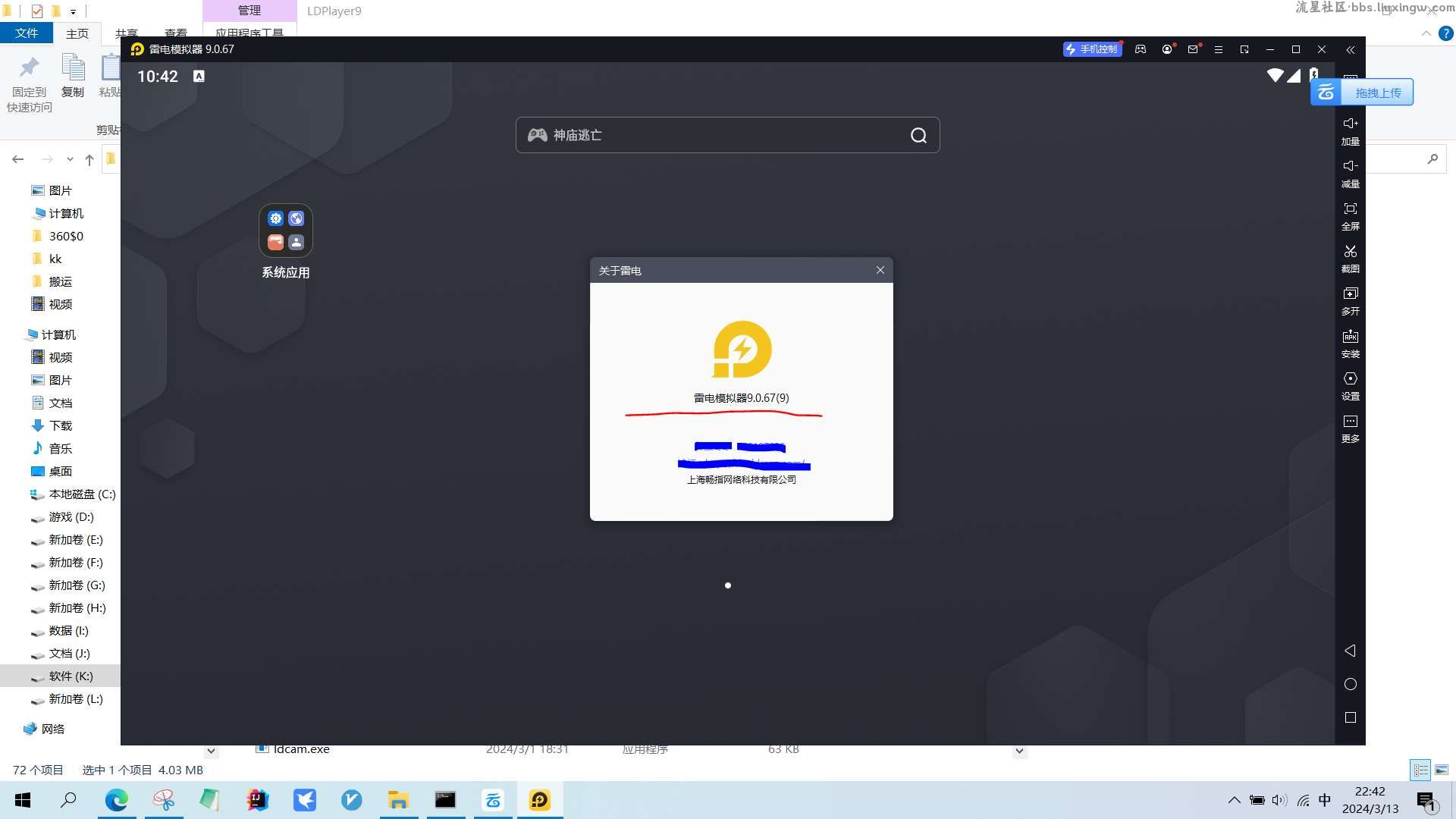This screenshot has height=819, width=1456.
Task: Click the Android recent apps square button
Action: (x=1351, y=717)
